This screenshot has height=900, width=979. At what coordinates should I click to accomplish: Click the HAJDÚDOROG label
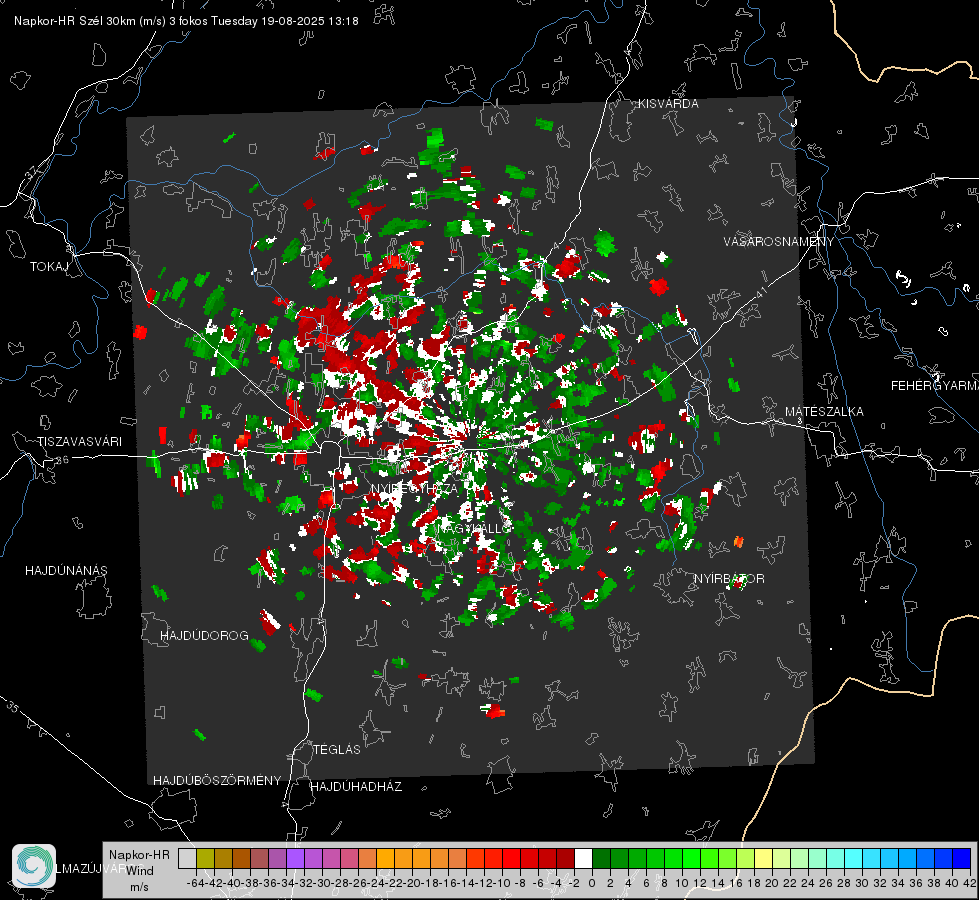(204, 636)
